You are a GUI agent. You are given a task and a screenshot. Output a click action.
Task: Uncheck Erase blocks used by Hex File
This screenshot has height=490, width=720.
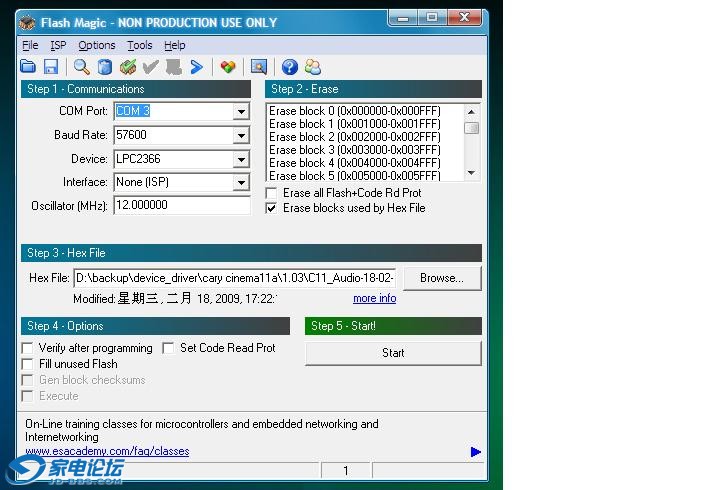pyautogui.click(x=271, y=208)
